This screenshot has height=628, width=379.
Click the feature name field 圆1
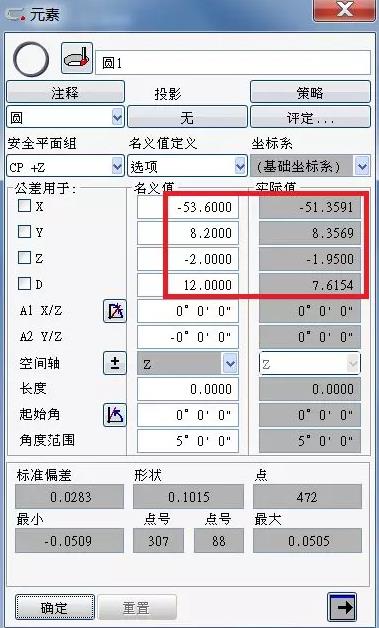tap(233, 63)
